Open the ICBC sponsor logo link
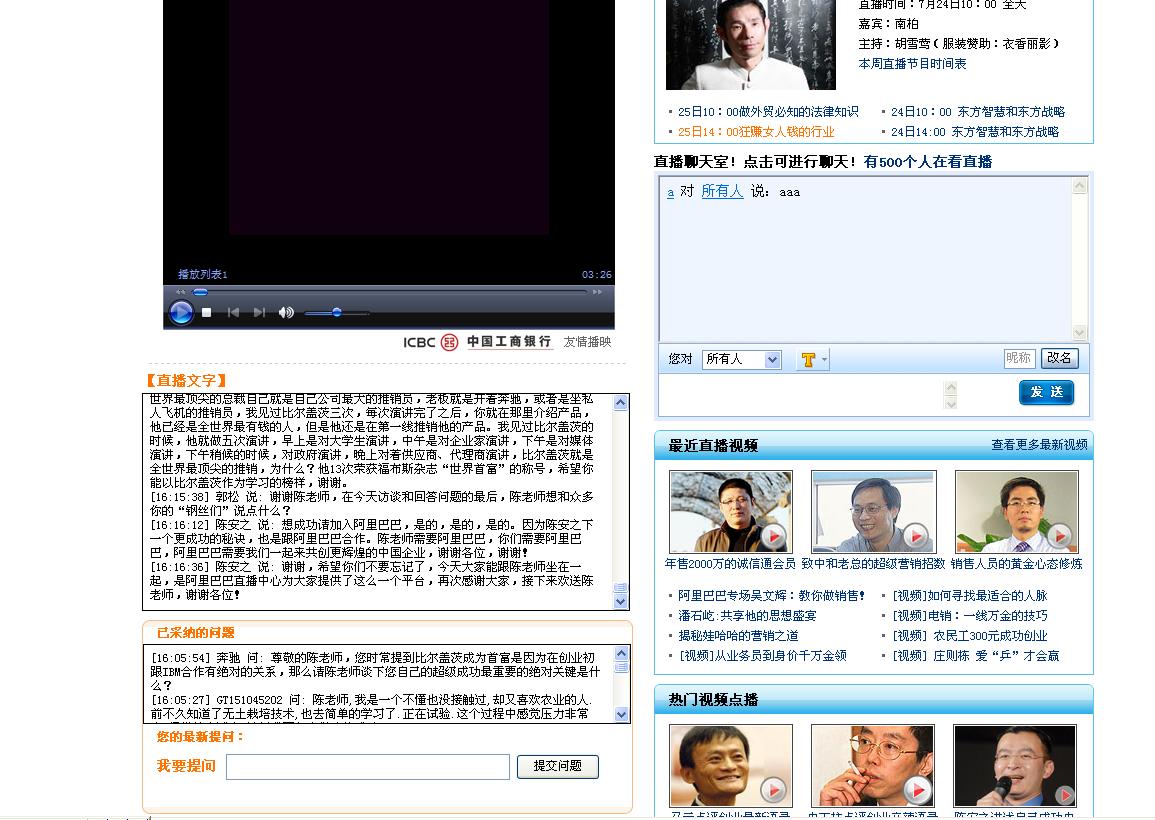The width and height of the screenshot is (1155, 820). point(477,342)
